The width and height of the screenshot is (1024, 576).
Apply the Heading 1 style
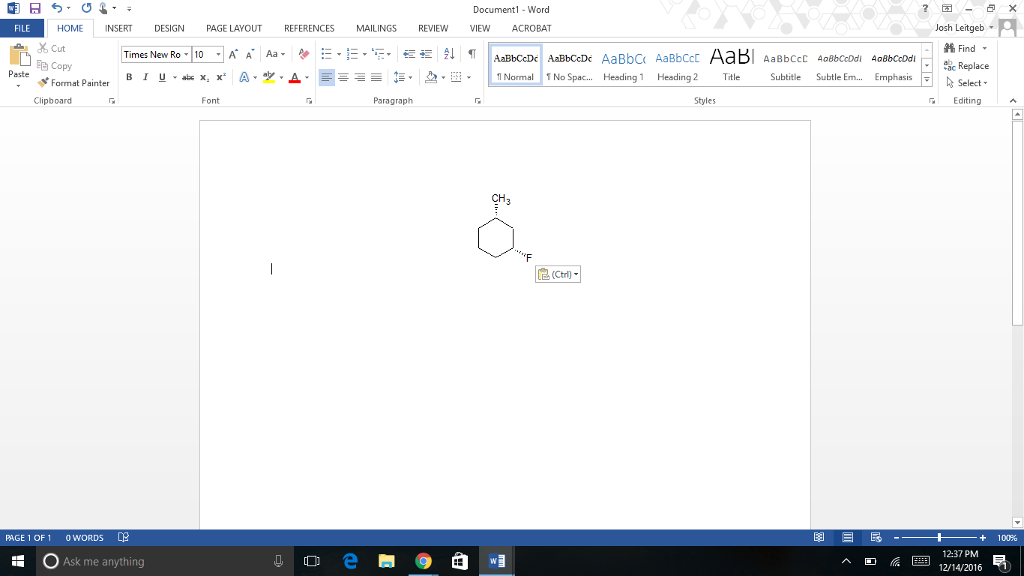click(623, 65)
